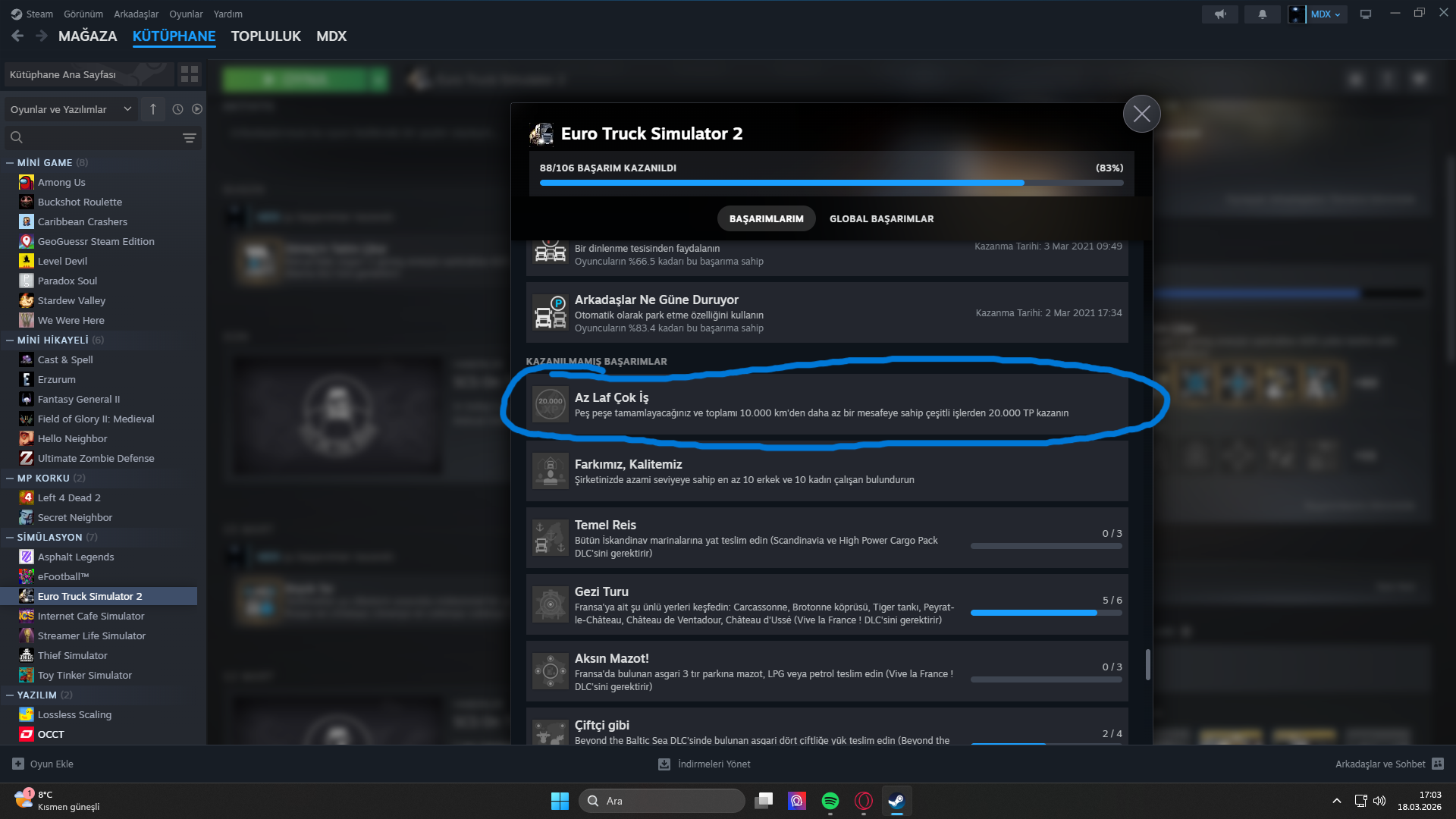The width and height of the screenshot is (1456, 819).
Task: Click the achievements overall progress bar
Action: pyautogui.click(x=832, y=183)
